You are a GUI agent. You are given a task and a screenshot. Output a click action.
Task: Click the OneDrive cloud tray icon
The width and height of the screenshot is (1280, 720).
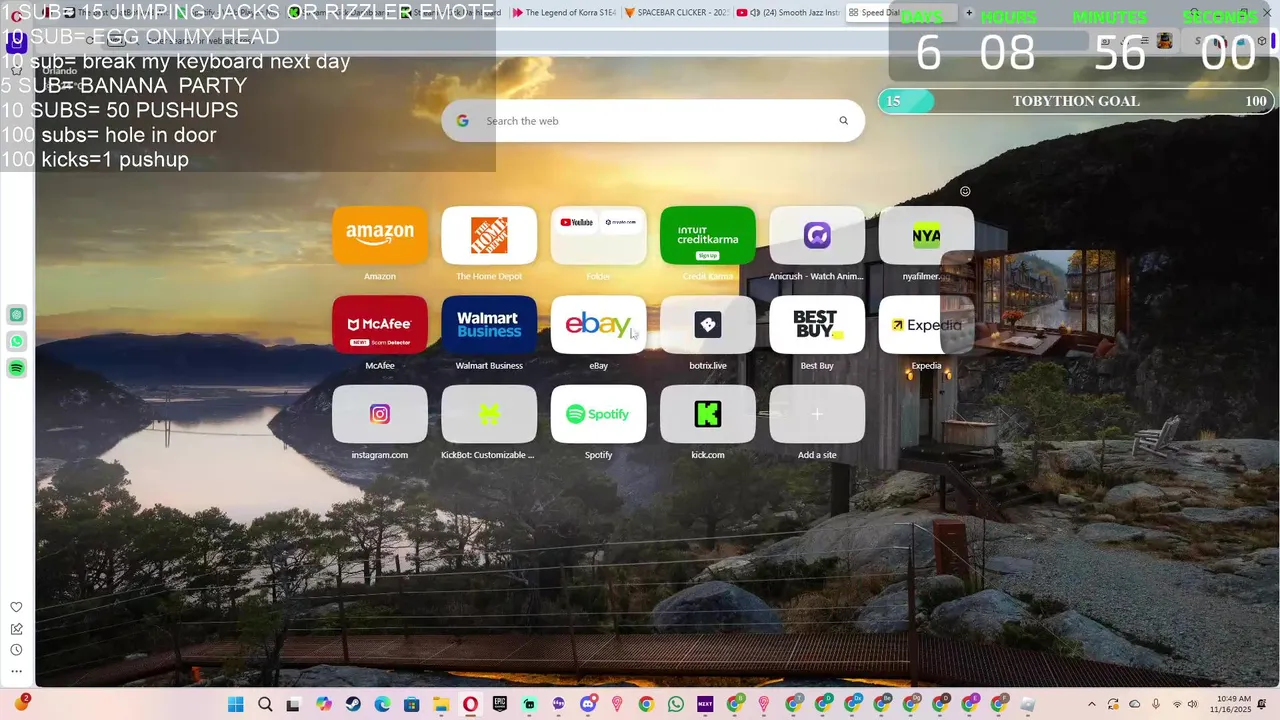[1135, 705]
